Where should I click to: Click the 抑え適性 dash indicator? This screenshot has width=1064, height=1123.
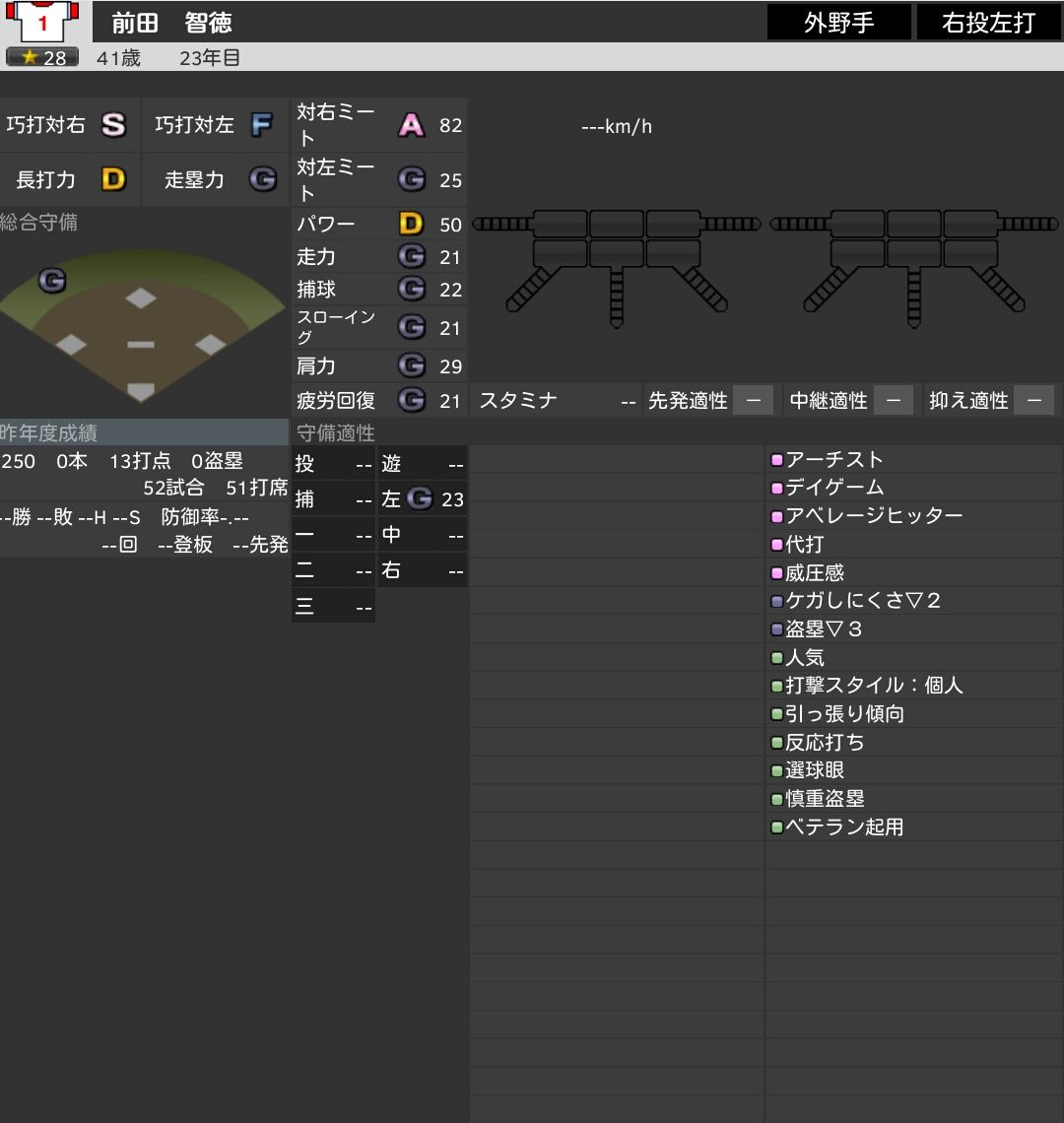coord(1034,400)
